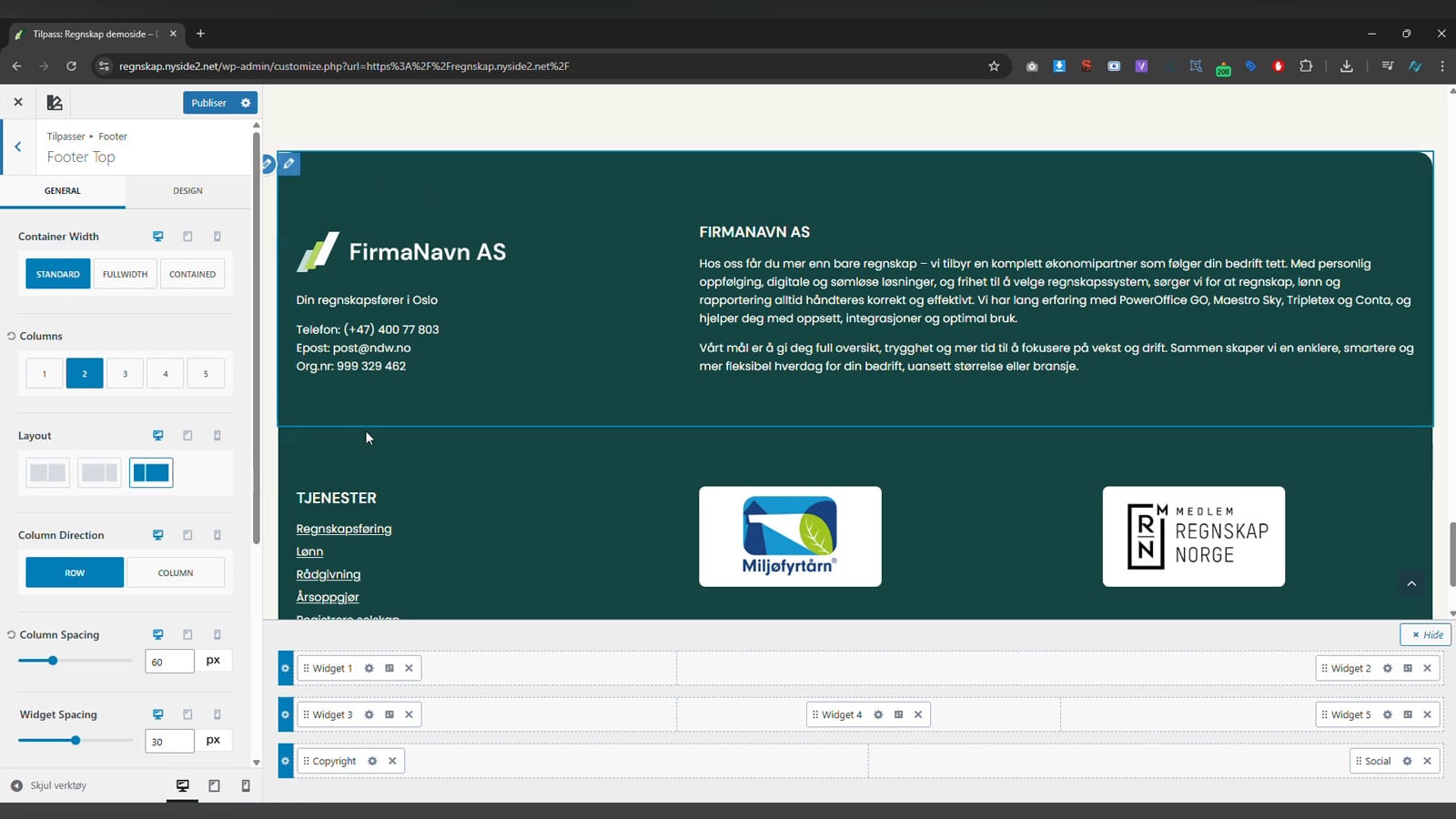Open the Rådgivning footer link
The width and height of the screenshot is (1456, 819).
pos(329,574)
